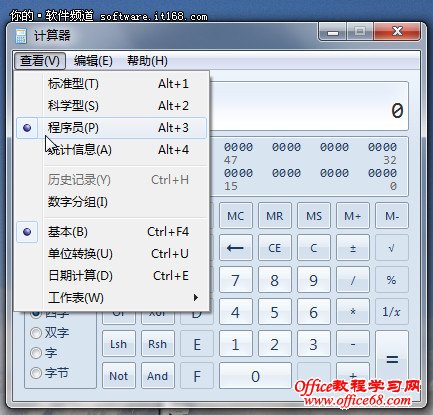
Task: Click the binary bit display panel
Action: [x=309, y=166]
